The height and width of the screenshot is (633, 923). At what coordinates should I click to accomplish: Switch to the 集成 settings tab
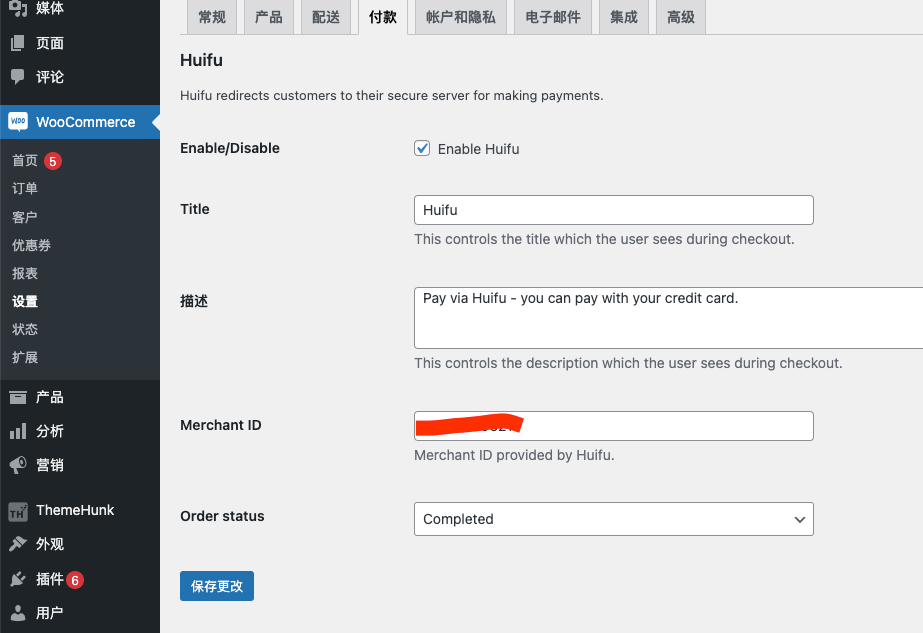tap(624, 17)
